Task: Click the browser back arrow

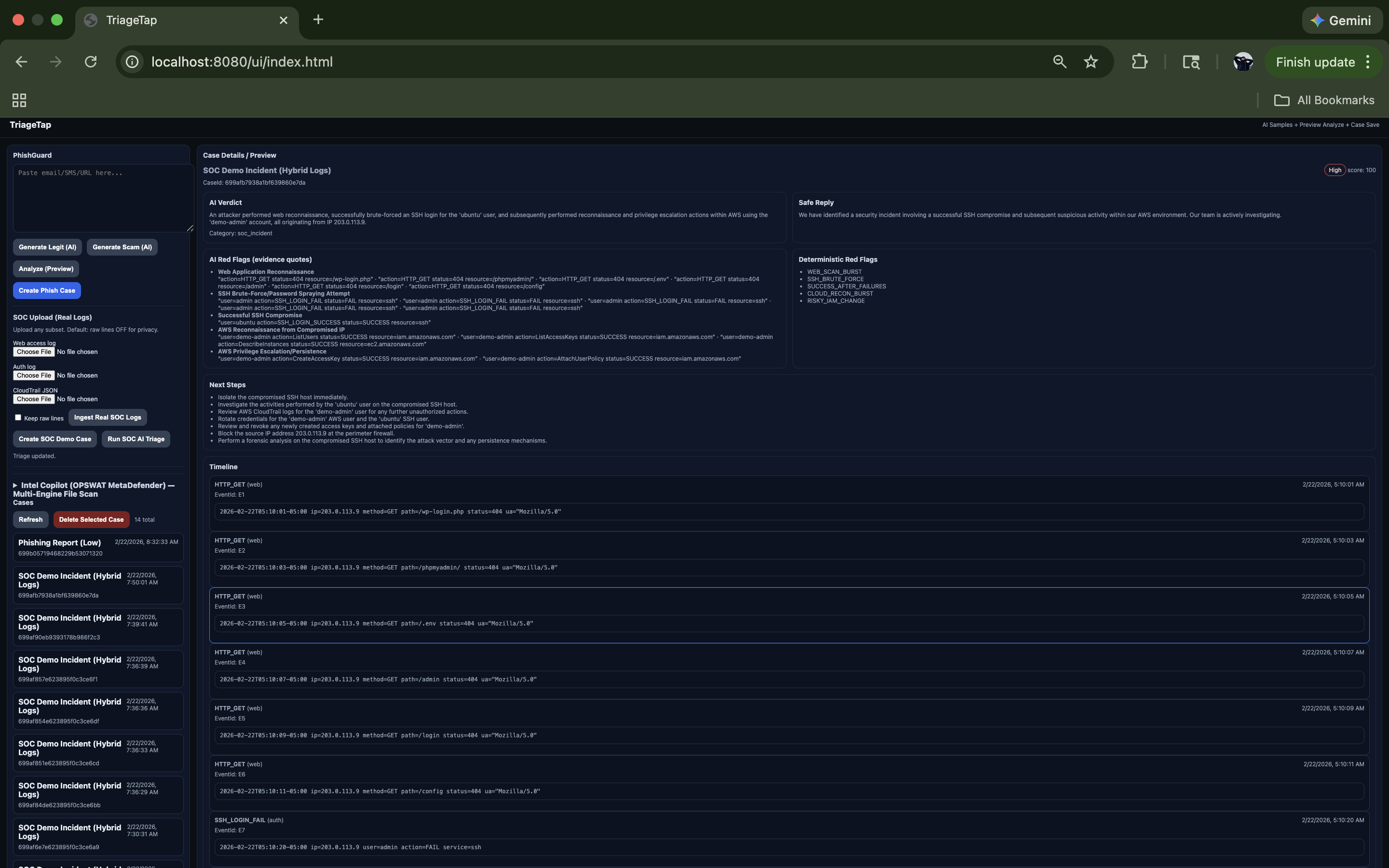Action: click(x=21, y=62)
